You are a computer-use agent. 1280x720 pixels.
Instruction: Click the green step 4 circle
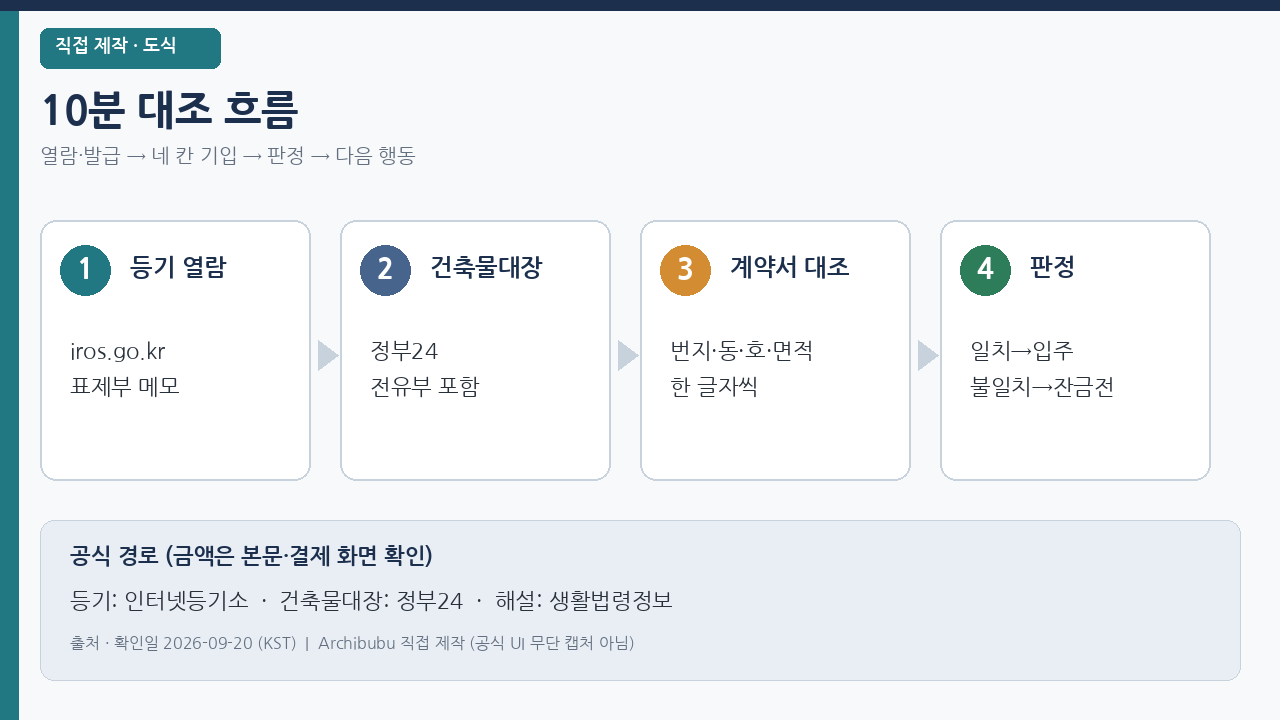click(x=985, y=270)
